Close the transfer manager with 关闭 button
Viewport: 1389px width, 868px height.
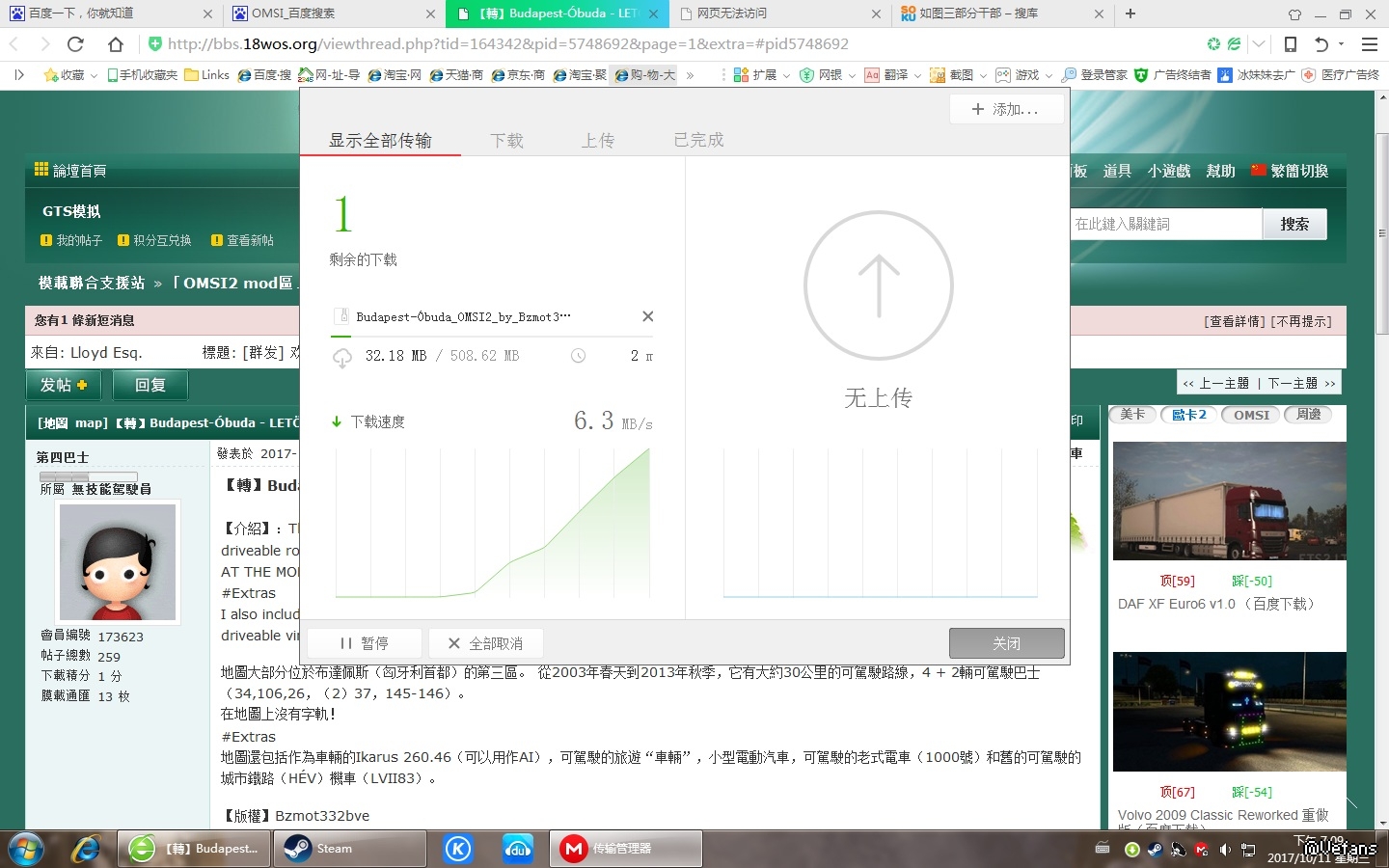point(1006,643)
